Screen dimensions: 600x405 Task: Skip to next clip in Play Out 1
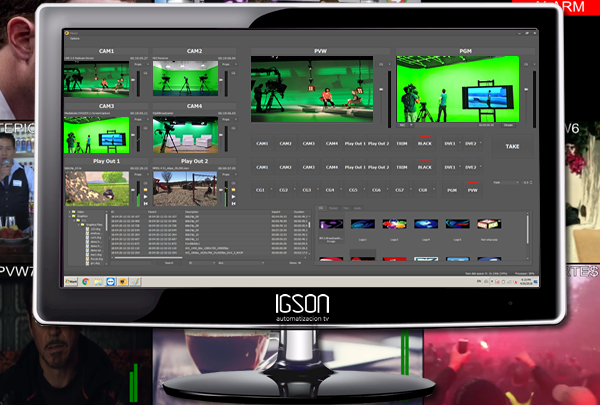click(145, 204)
